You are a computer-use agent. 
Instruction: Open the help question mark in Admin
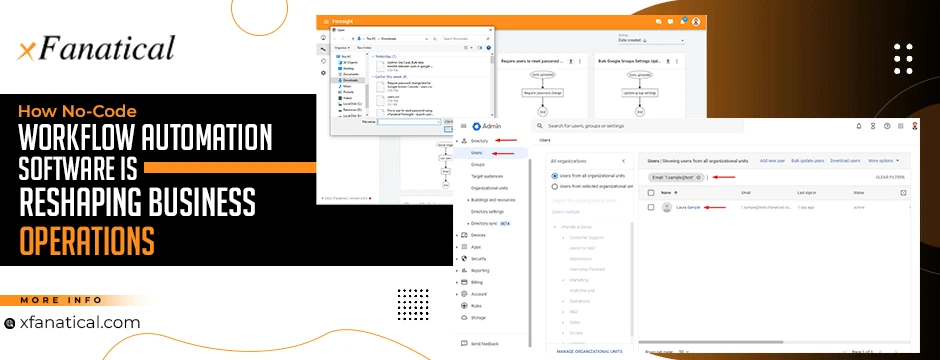(x=887, y=126)
